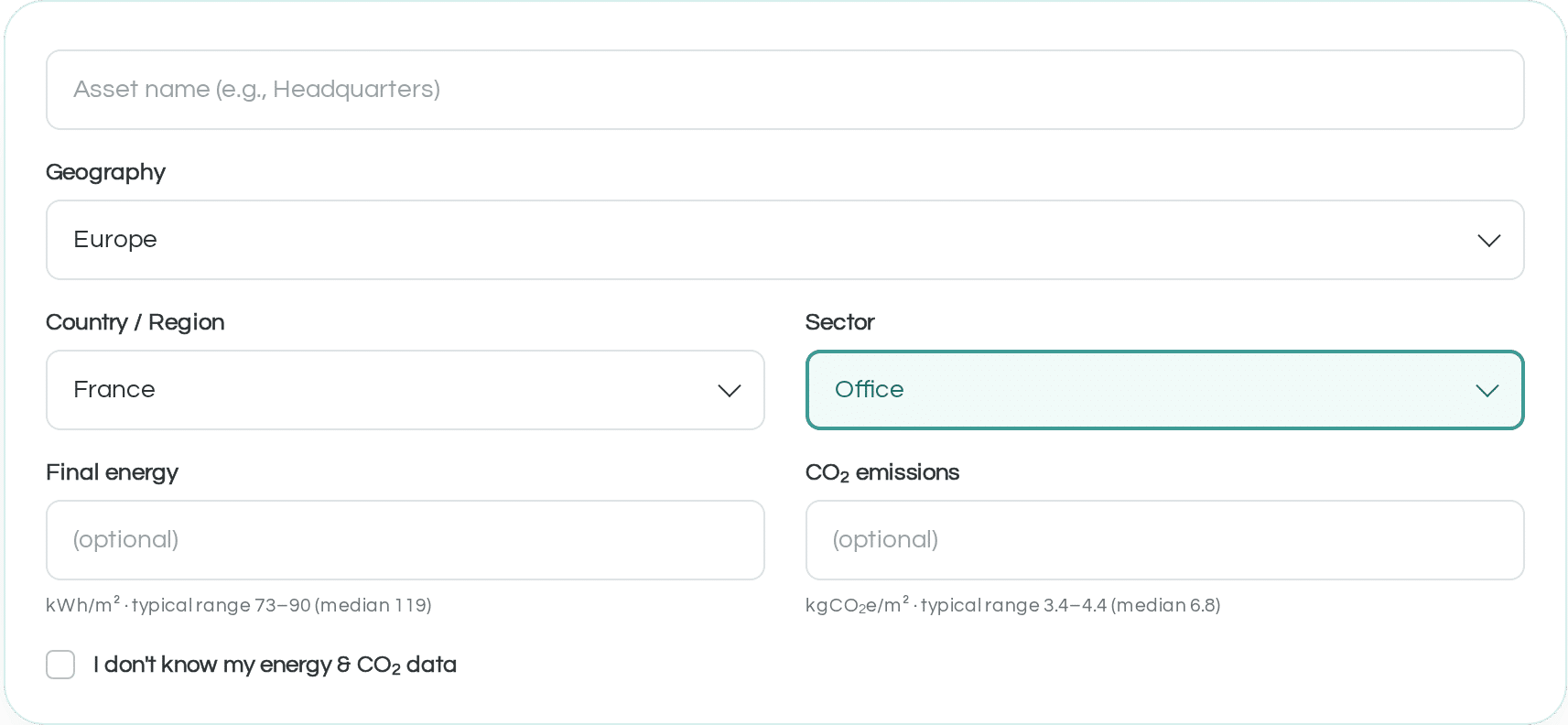Click the Sector label
The height and width of the screenshot is (725, 1568).
click(x=839, y=322)
